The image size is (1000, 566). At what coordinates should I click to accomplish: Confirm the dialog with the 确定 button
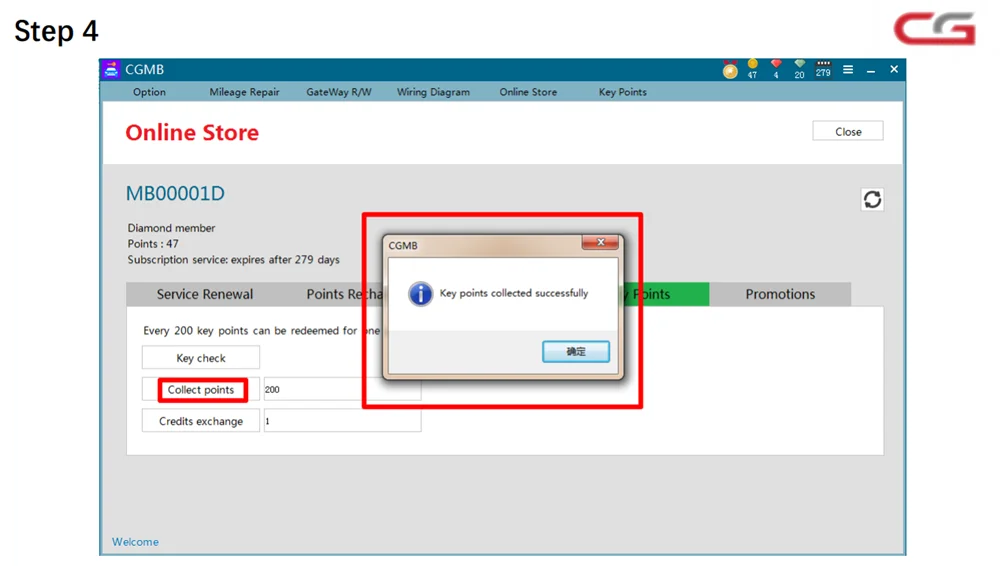point(576,352)
